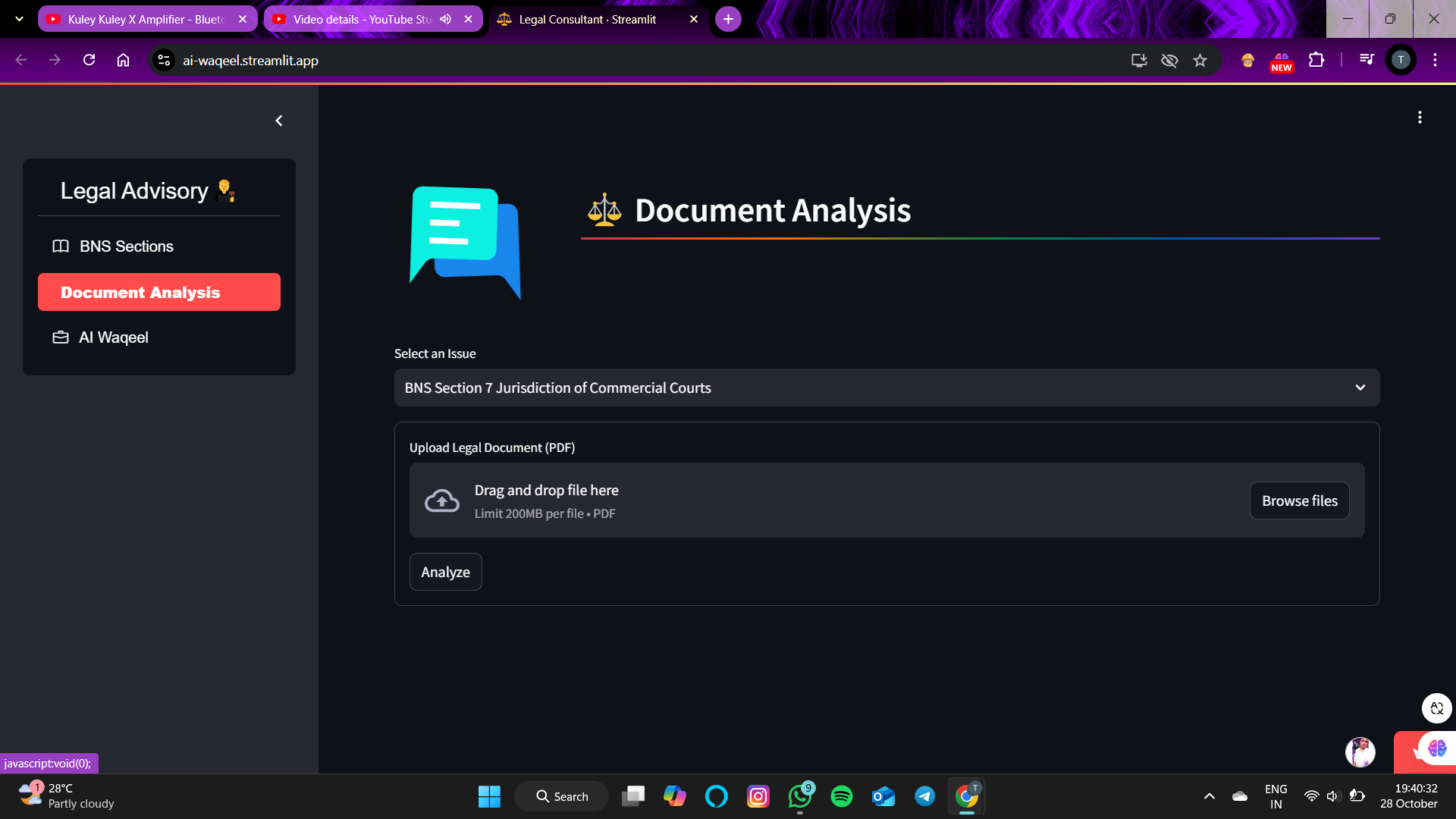The image size is (1456, 819).
Task: Open the Streamlit three-dot app menu
Action: [x=1420, y=118]
